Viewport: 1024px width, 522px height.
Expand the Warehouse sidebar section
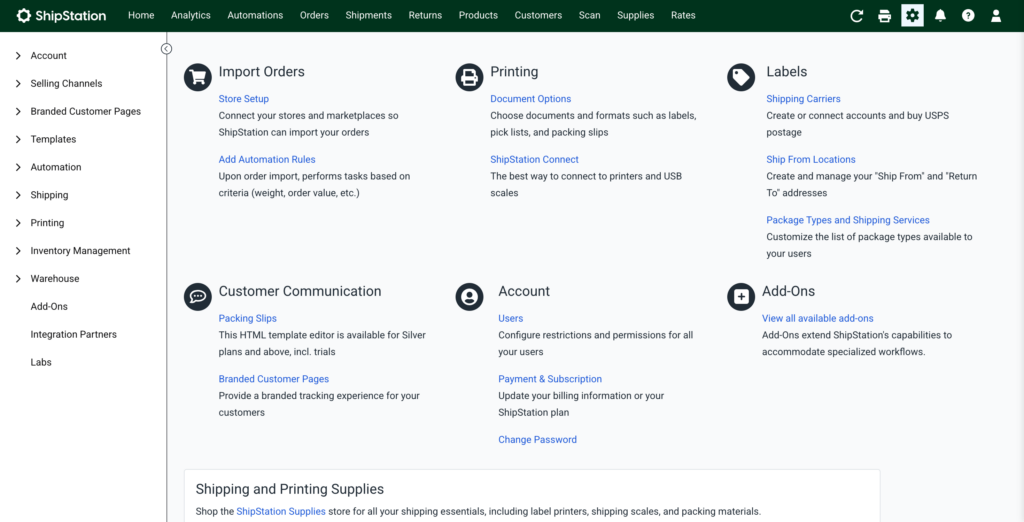18,279
